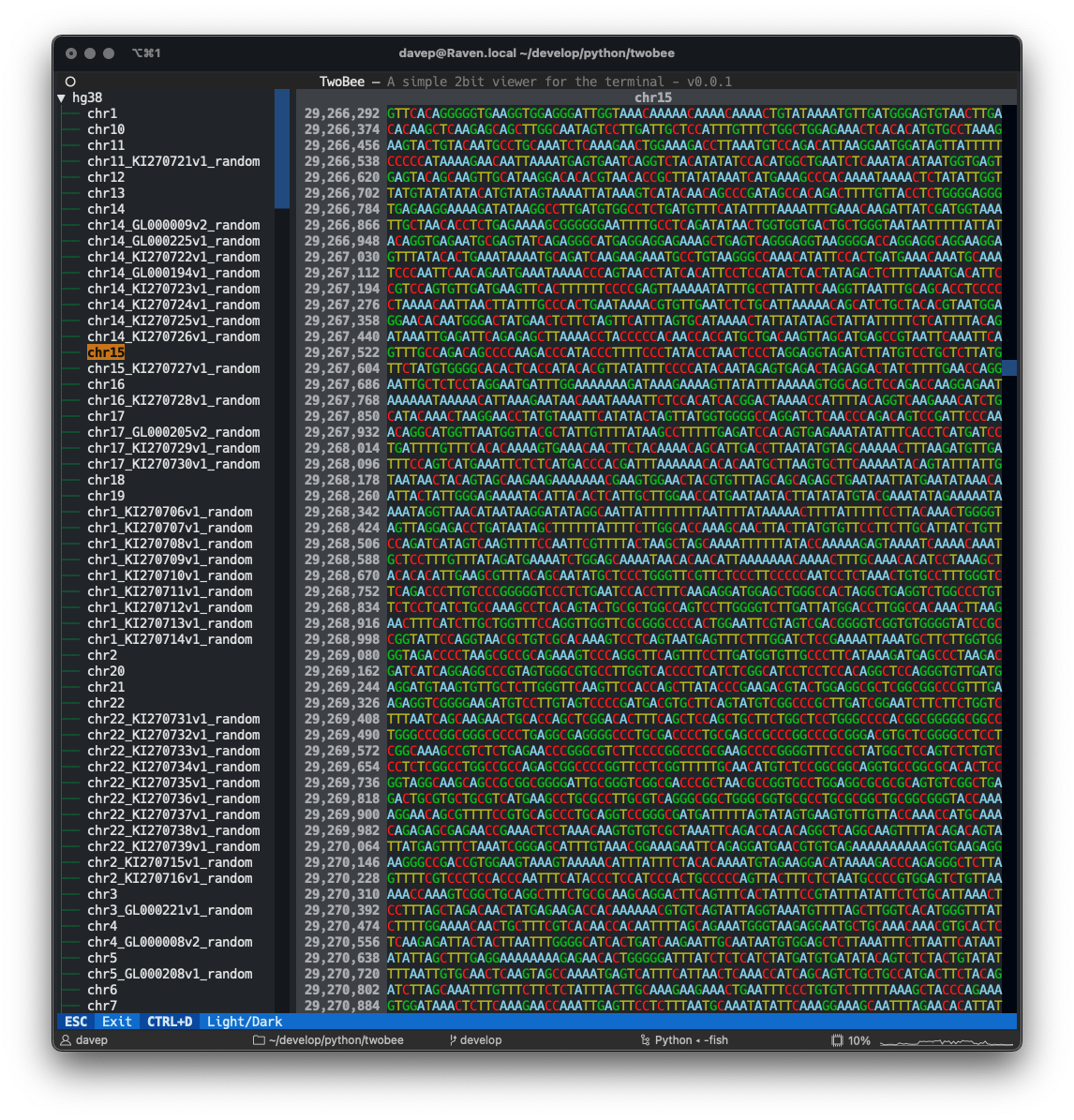Image resolution: width=1074 pixels, height=1120 pixels.
Task: Toggle Light/Dark mode in footer
Action: pyautogui.click(x=244, y=1022)
